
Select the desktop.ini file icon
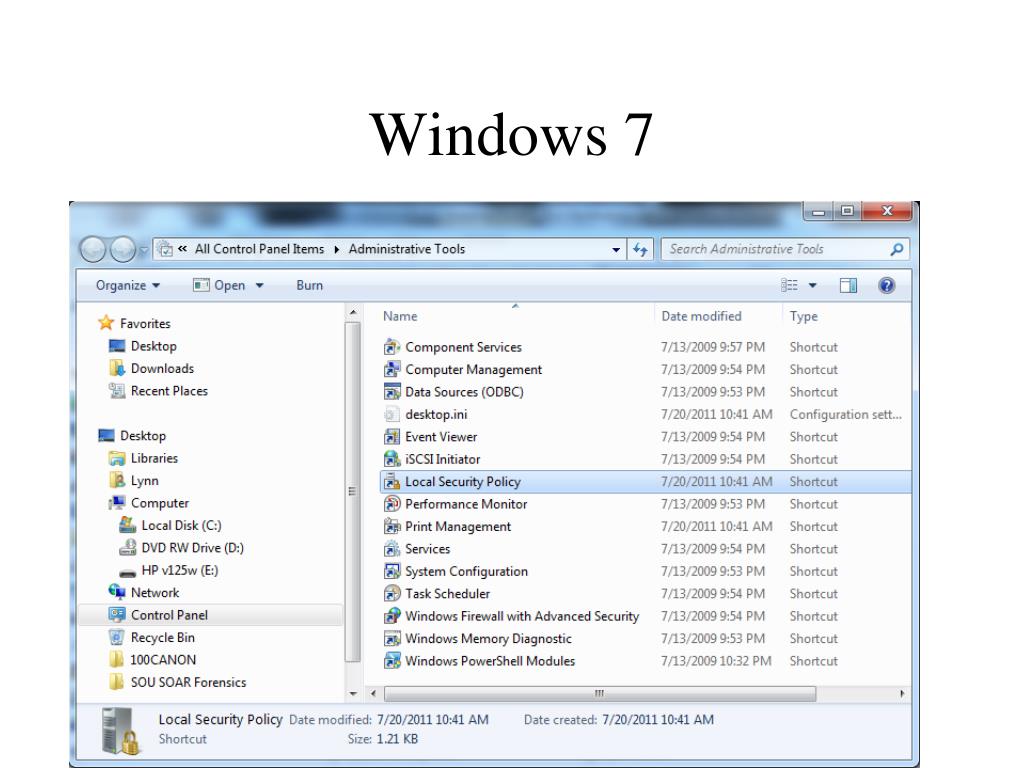click(392, 415)
